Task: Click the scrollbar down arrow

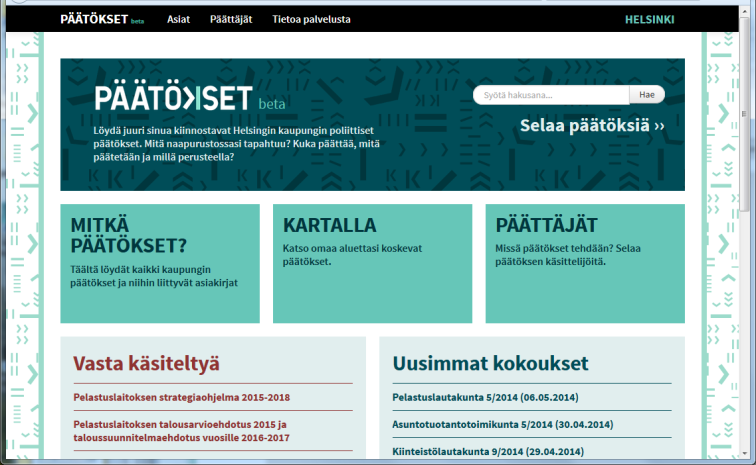Action: 744,453
